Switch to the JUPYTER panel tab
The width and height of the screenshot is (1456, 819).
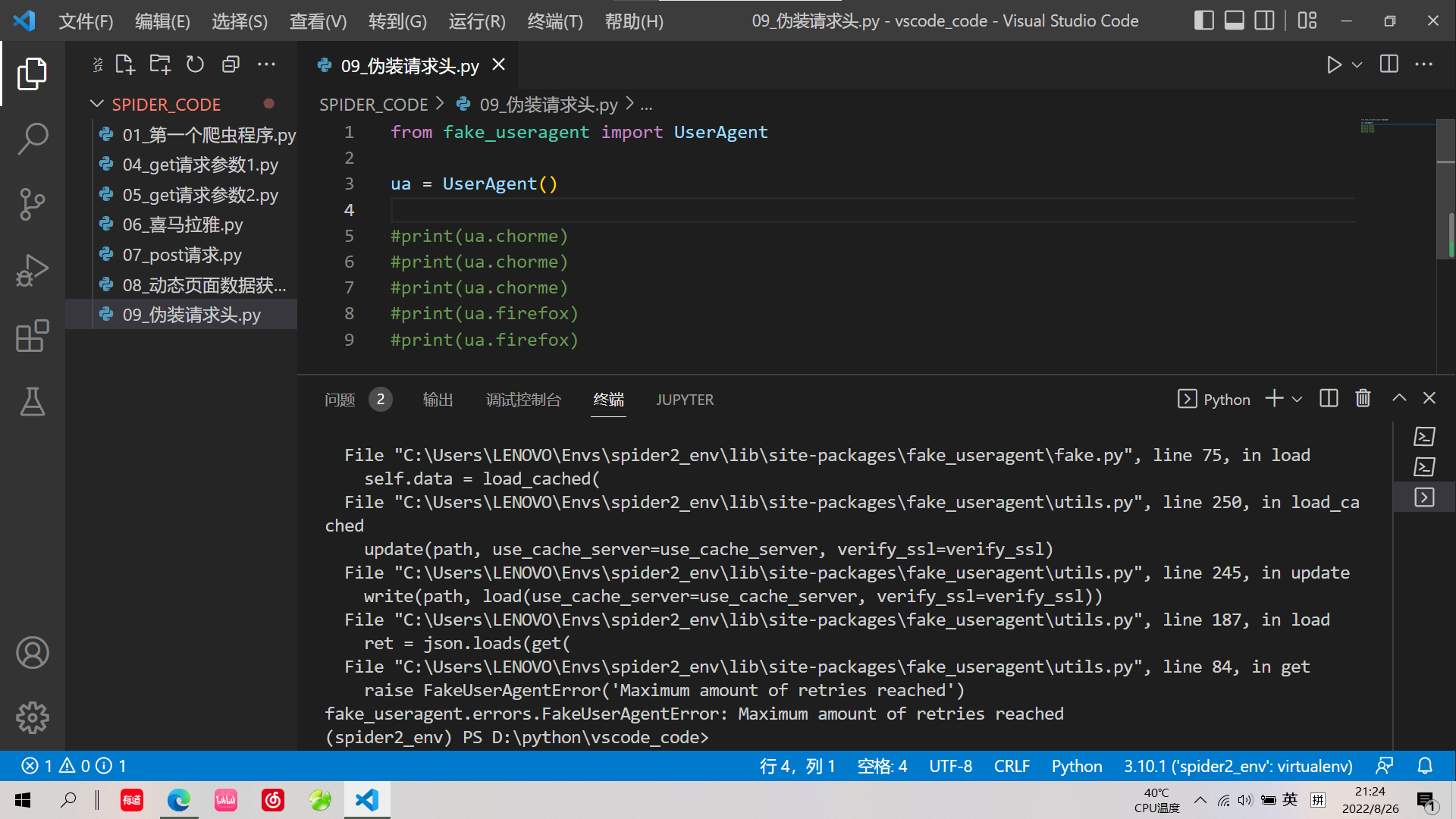pos(684,400)
